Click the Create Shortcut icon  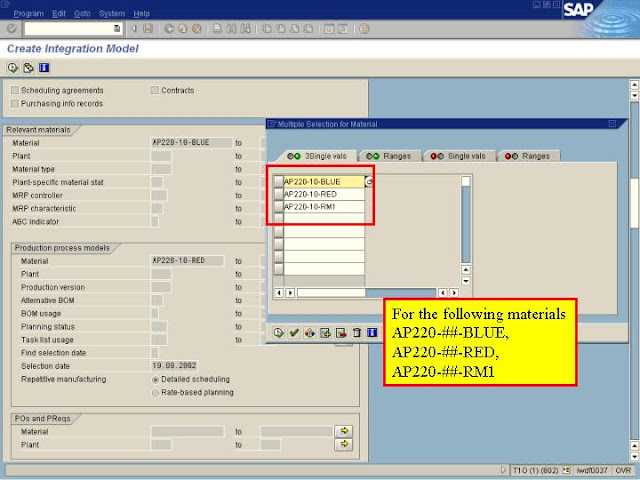(342, 29)
